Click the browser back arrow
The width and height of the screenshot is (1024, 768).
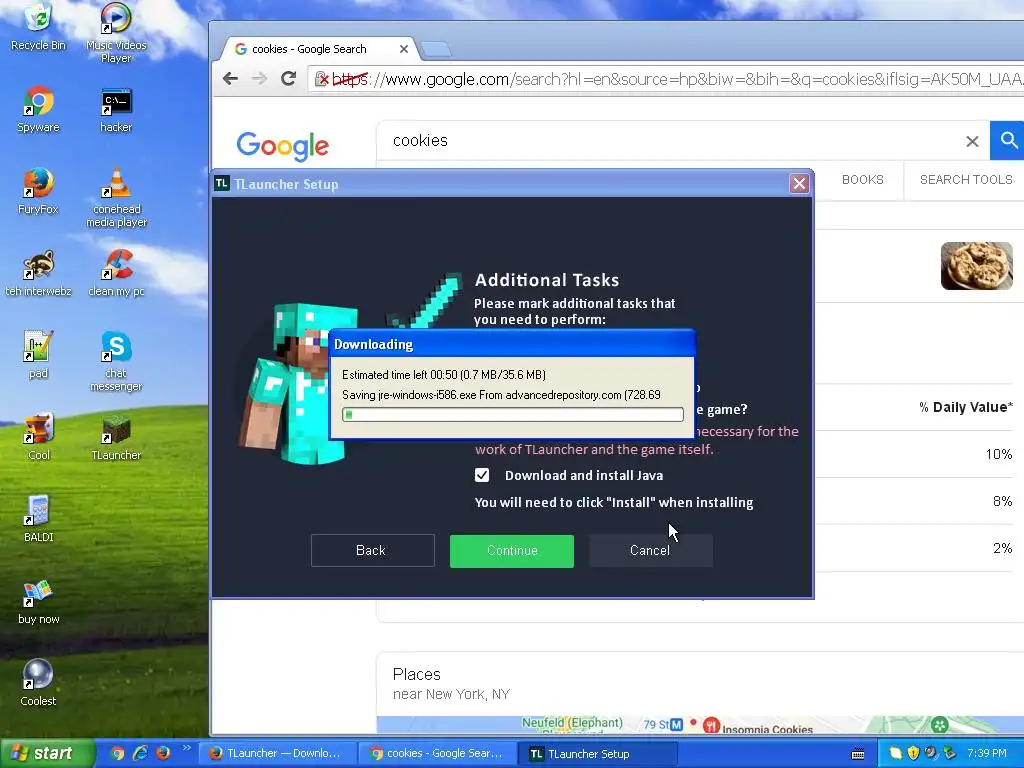(230, 79)
